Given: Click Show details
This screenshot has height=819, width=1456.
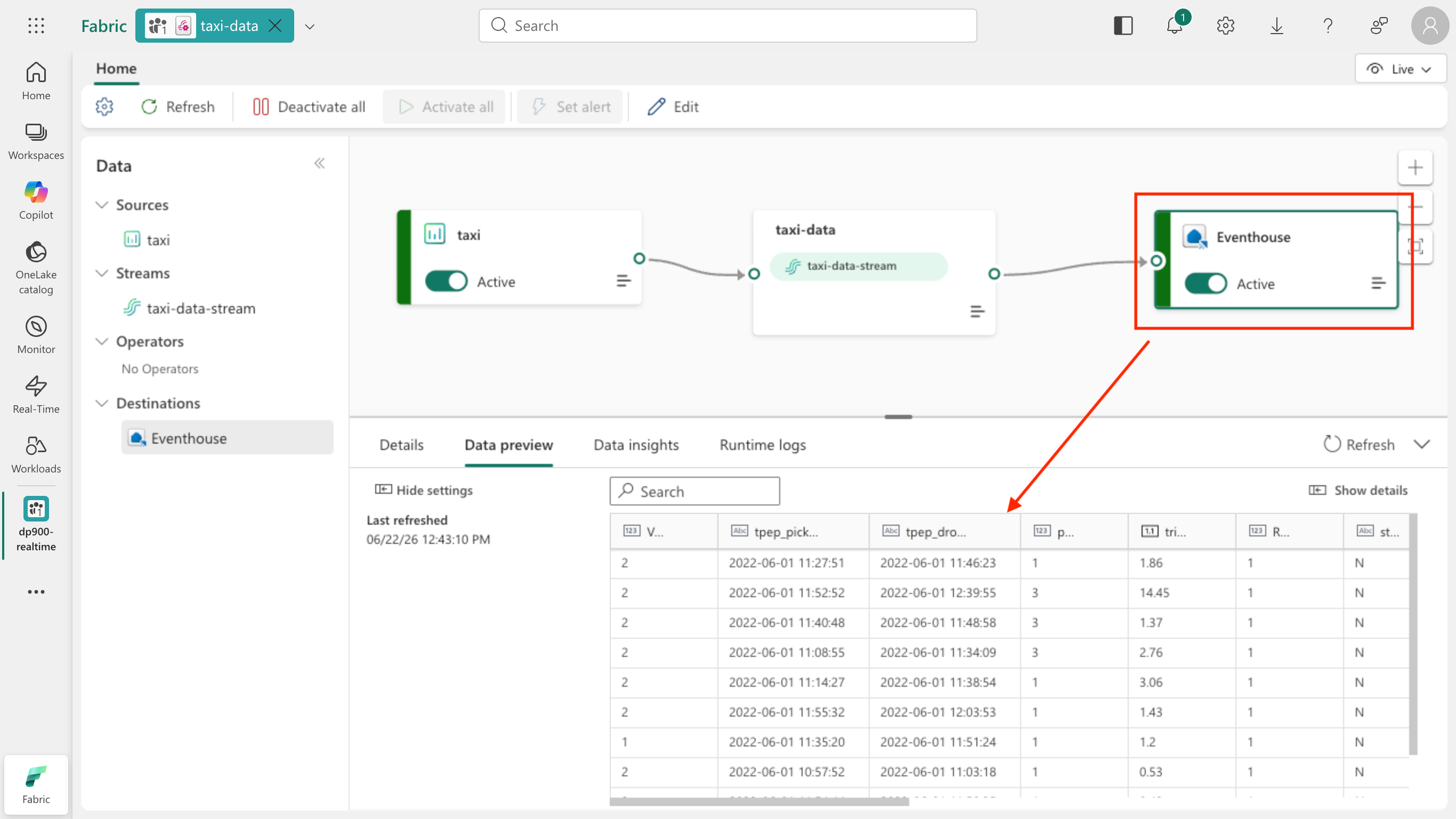Looking at the screenshot, I should (x=1358, y=490).
